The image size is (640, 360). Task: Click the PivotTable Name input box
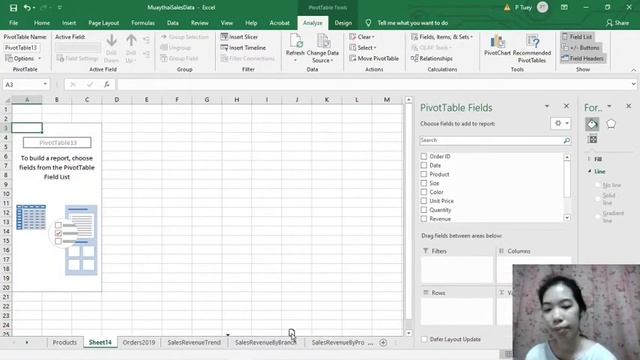[22, 48]
